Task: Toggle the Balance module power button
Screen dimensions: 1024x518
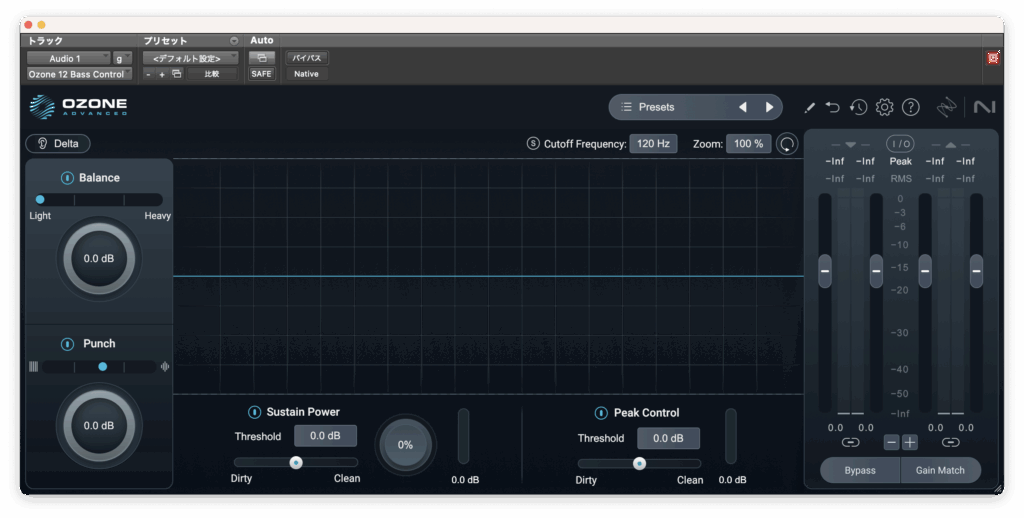Action: tap(67, 178)
